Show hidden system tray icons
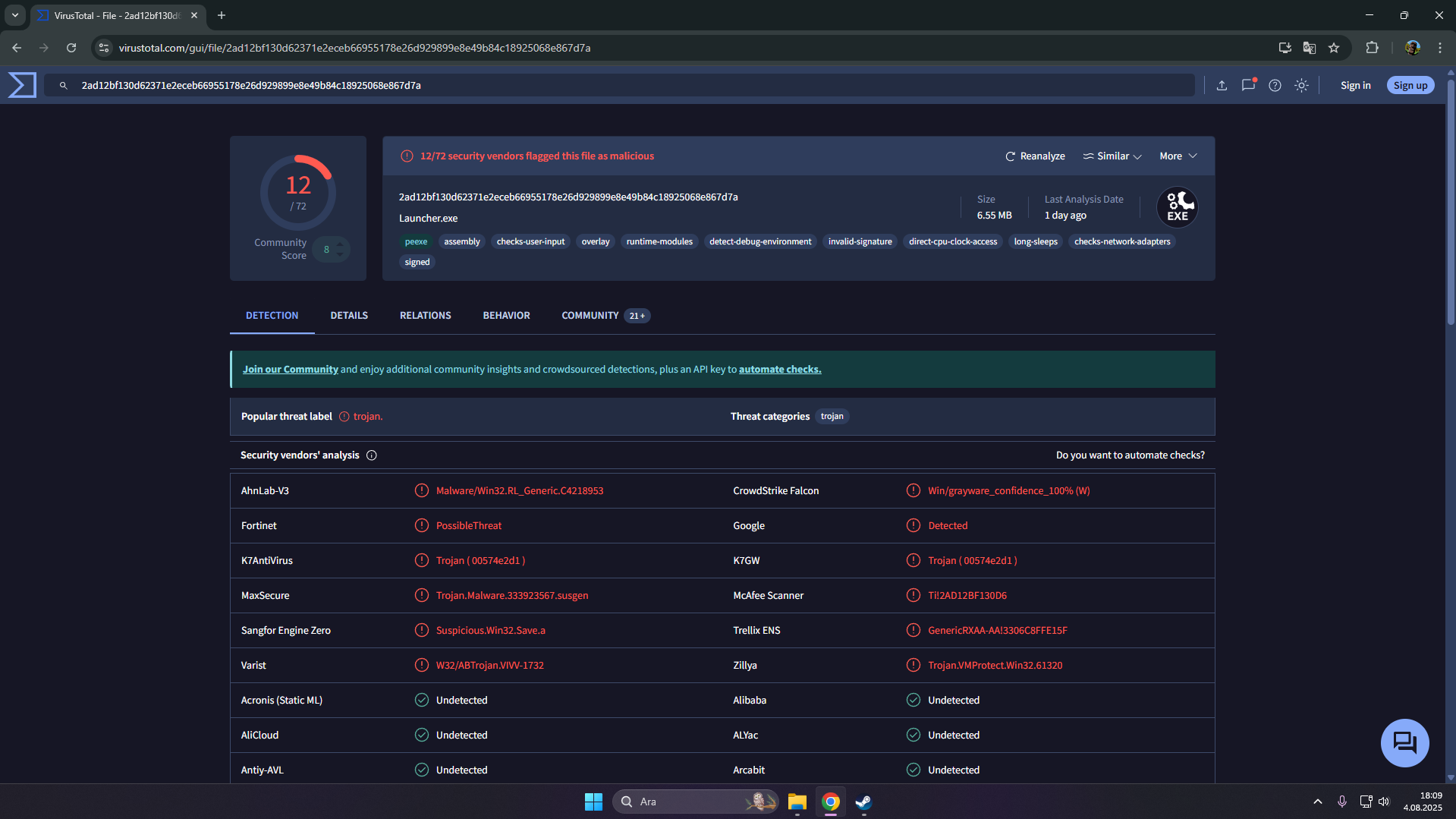 1318,802
